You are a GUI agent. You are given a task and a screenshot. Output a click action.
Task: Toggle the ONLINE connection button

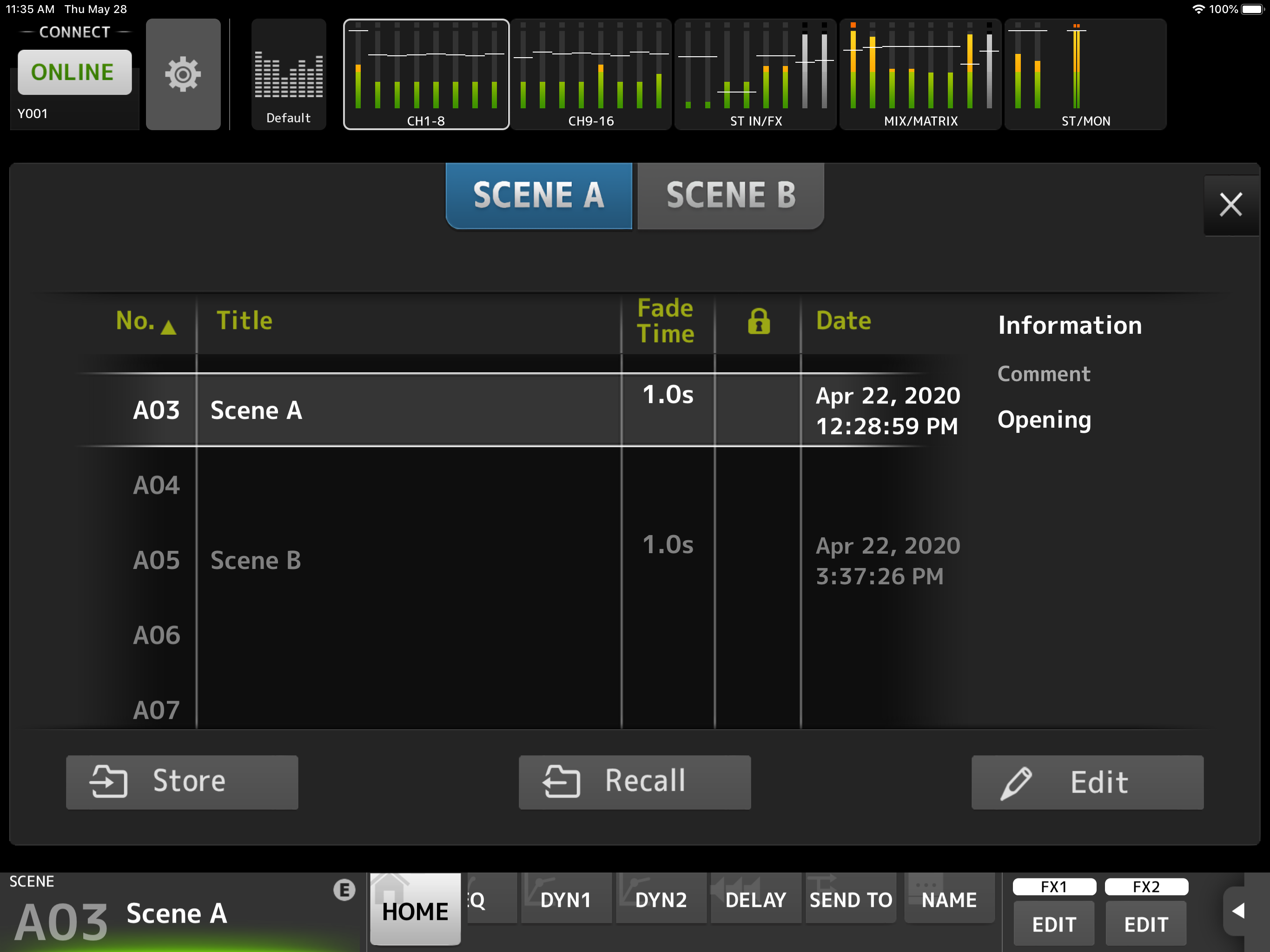pyautogui.click(x=75, y=73)
